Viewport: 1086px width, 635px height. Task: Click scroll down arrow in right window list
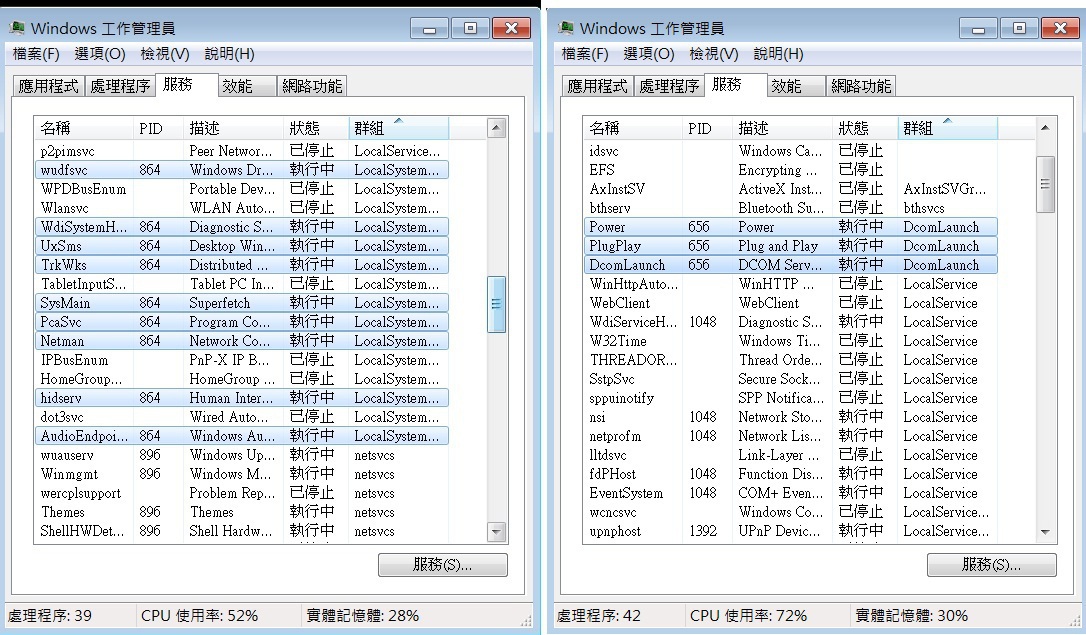pos(1046,532)
